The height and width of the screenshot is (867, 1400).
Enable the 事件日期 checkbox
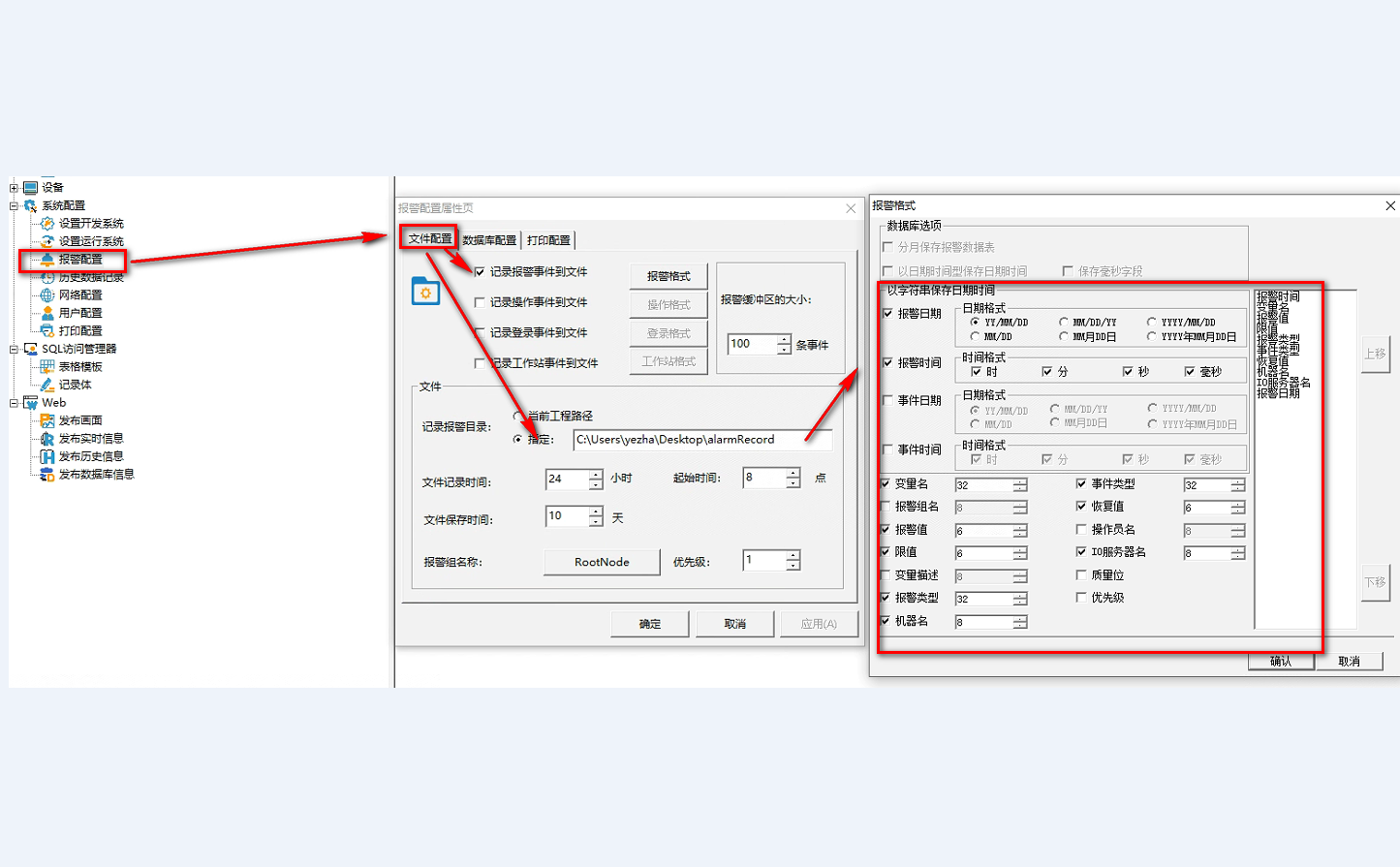click(887, 400)
